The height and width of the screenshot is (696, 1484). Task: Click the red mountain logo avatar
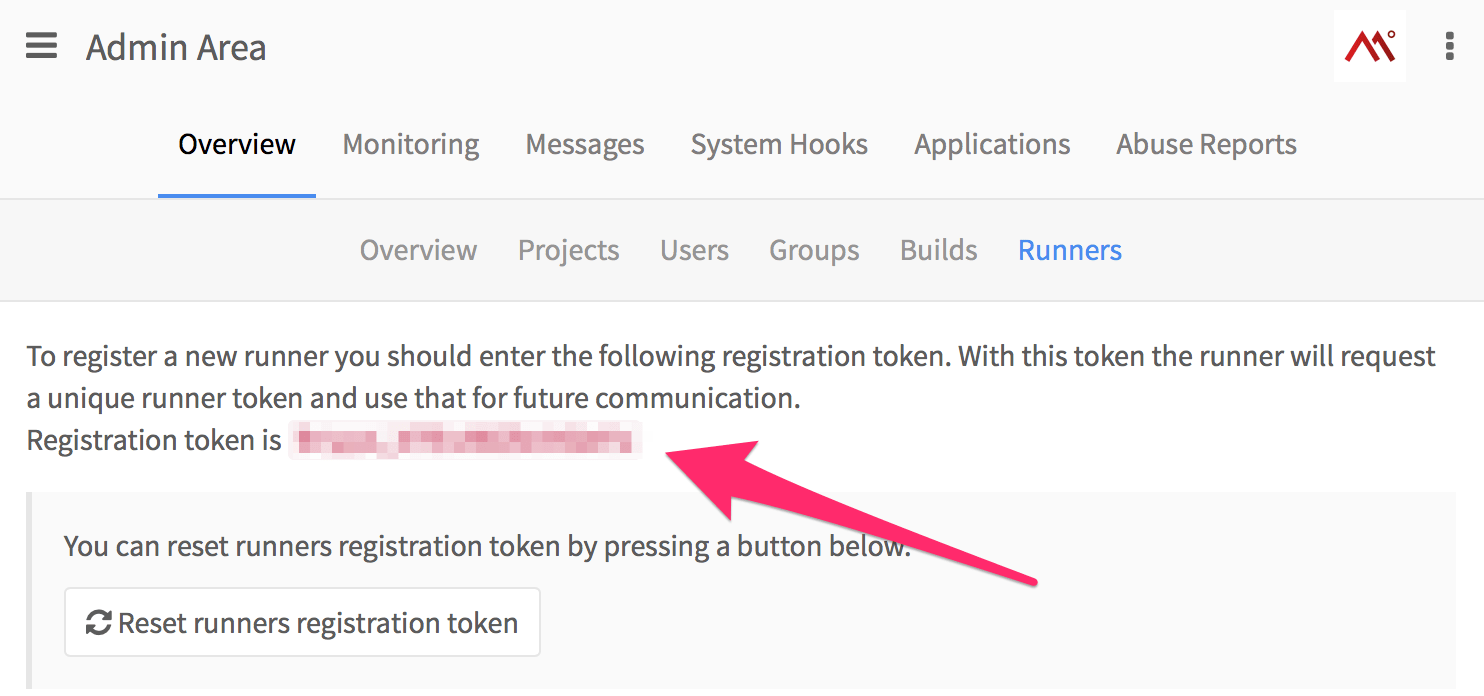coord(1369,46)
